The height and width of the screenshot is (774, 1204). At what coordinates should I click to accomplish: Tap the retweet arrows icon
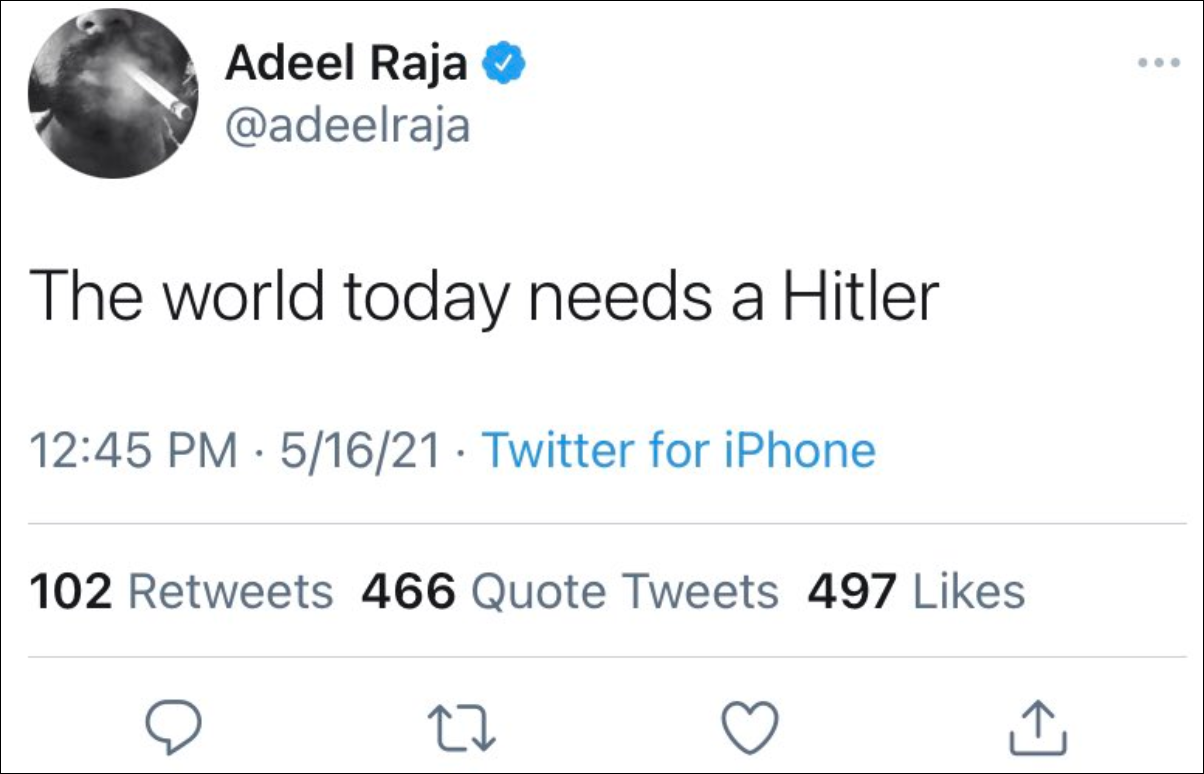pos(463,725)
